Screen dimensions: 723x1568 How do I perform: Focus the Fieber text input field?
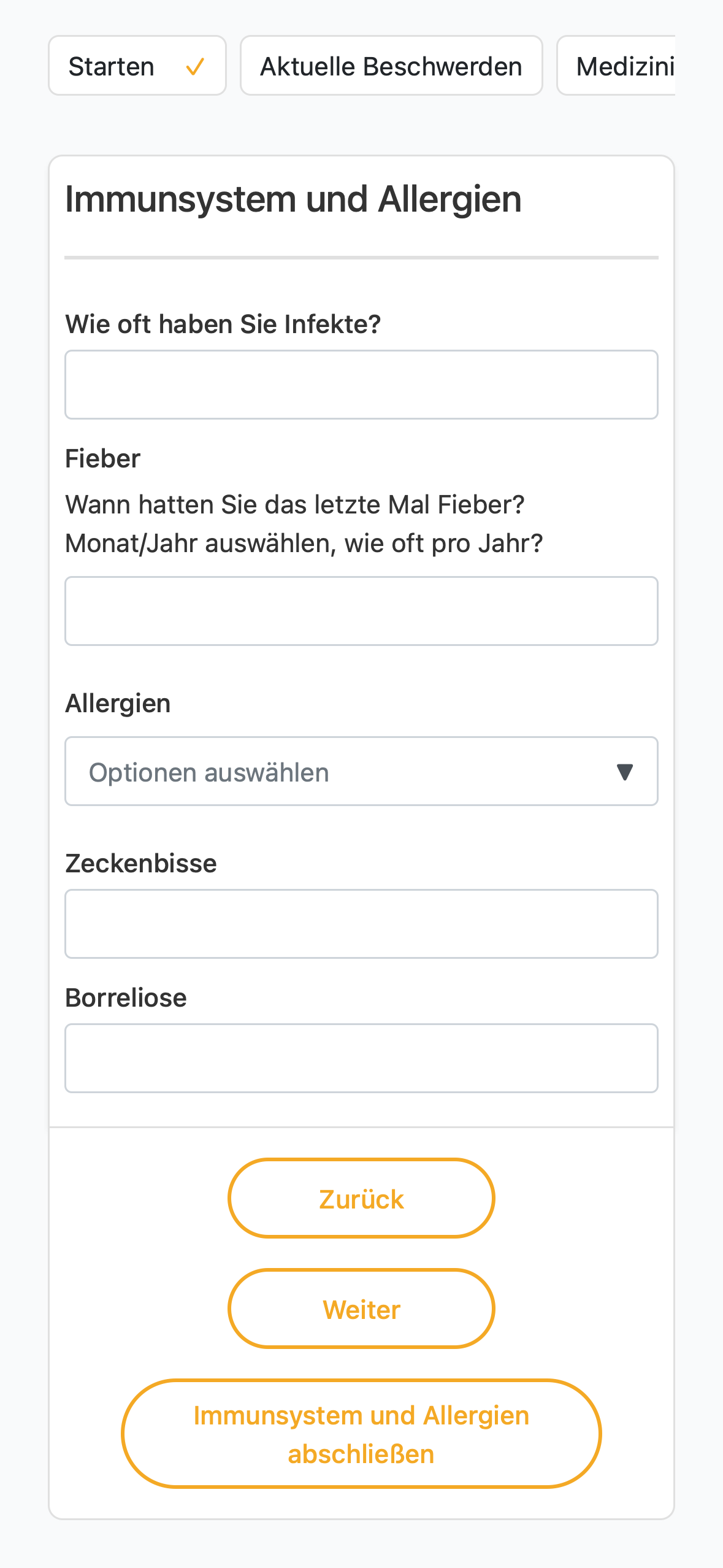[361, 611]
